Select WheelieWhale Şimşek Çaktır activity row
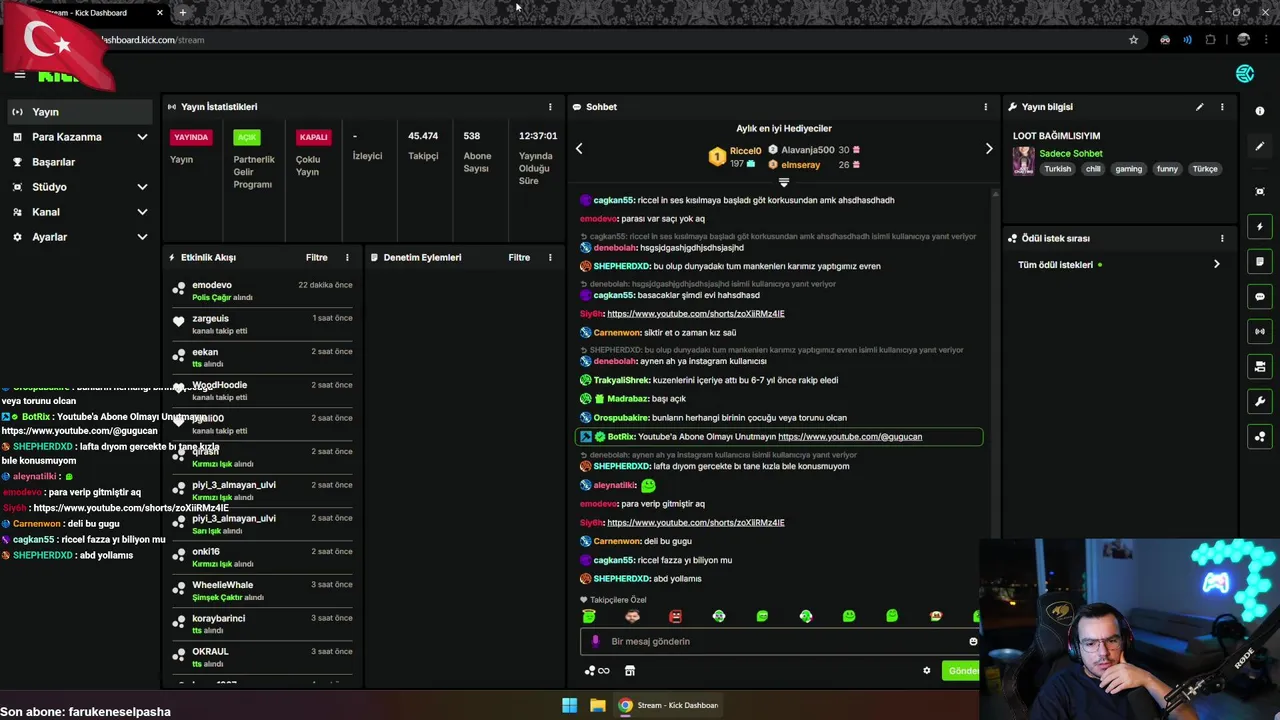The image size is (1280, 720). pos(262,590)
